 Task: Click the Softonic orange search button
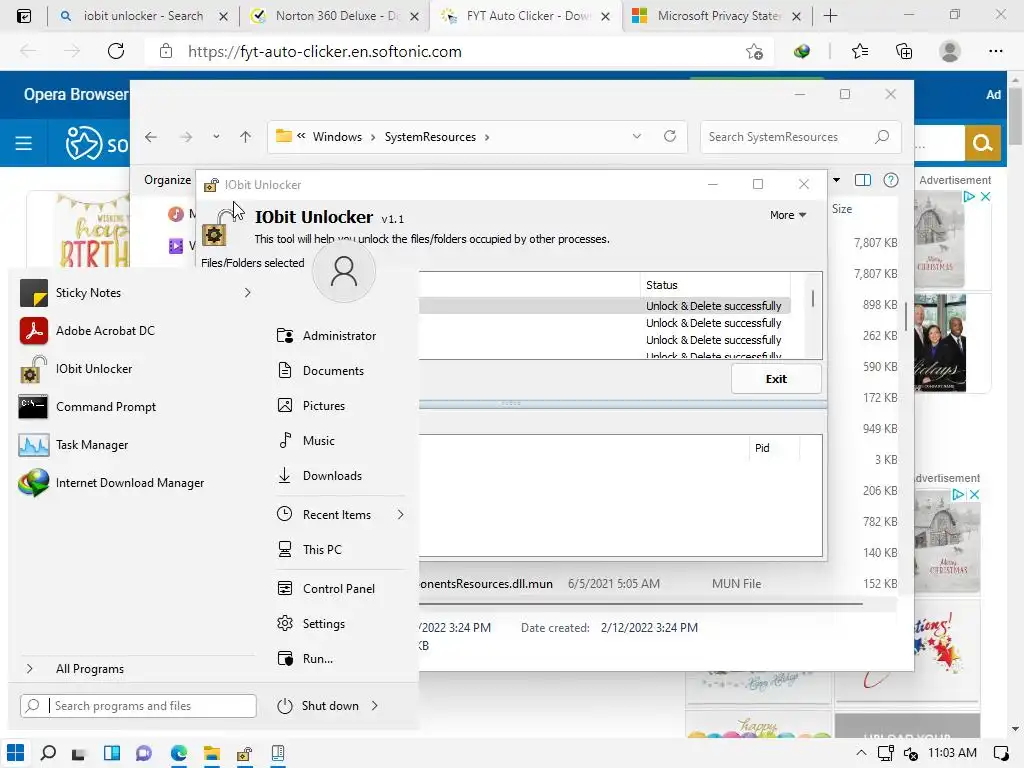click(982, 142)
